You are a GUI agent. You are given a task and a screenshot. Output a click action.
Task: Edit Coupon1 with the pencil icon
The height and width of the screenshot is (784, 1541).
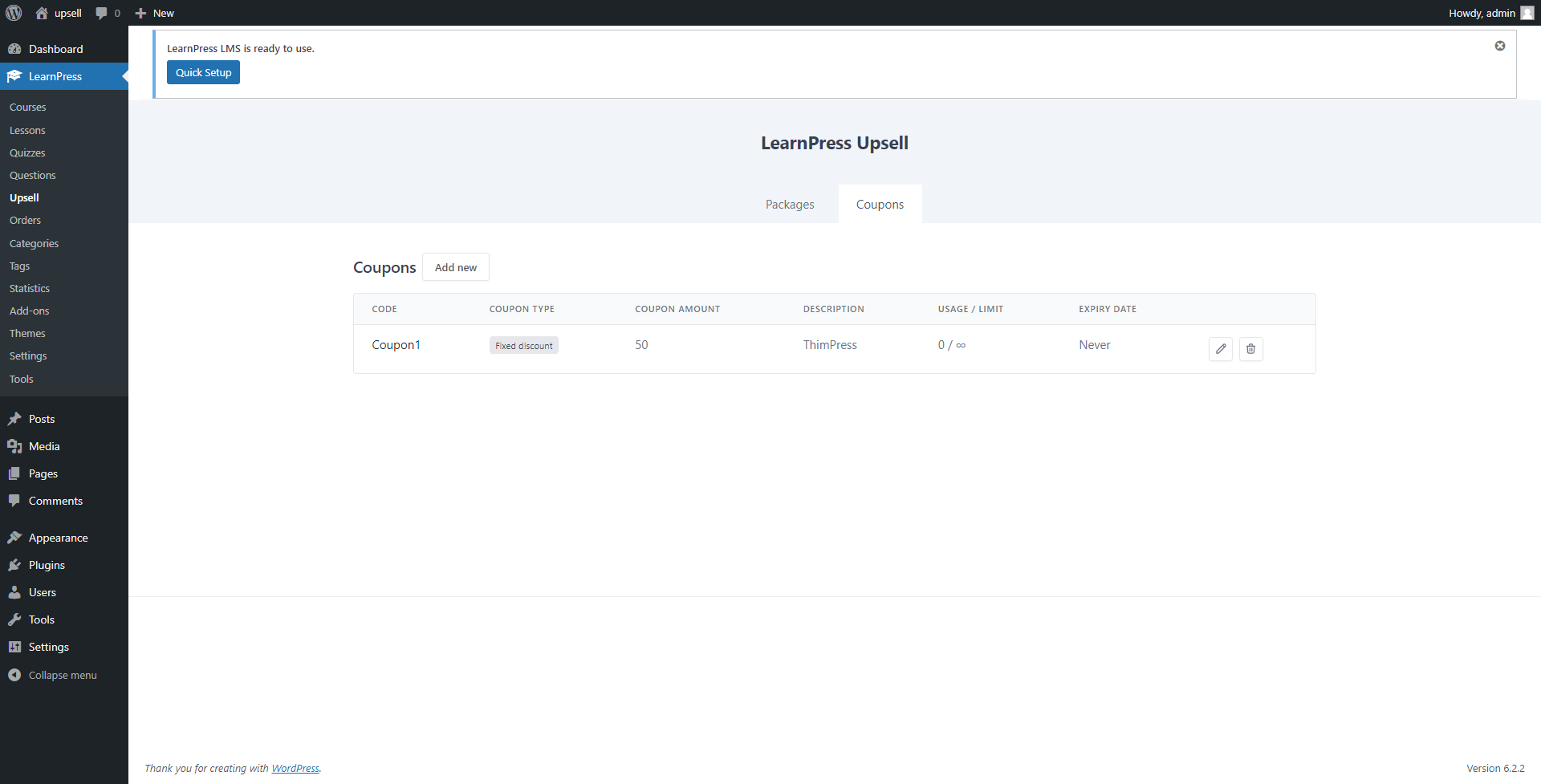1220,348
